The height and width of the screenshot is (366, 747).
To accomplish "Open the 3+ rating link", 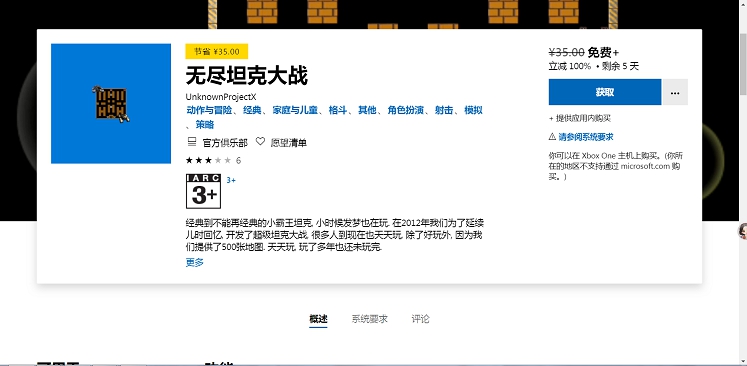I will pos(231,180).
